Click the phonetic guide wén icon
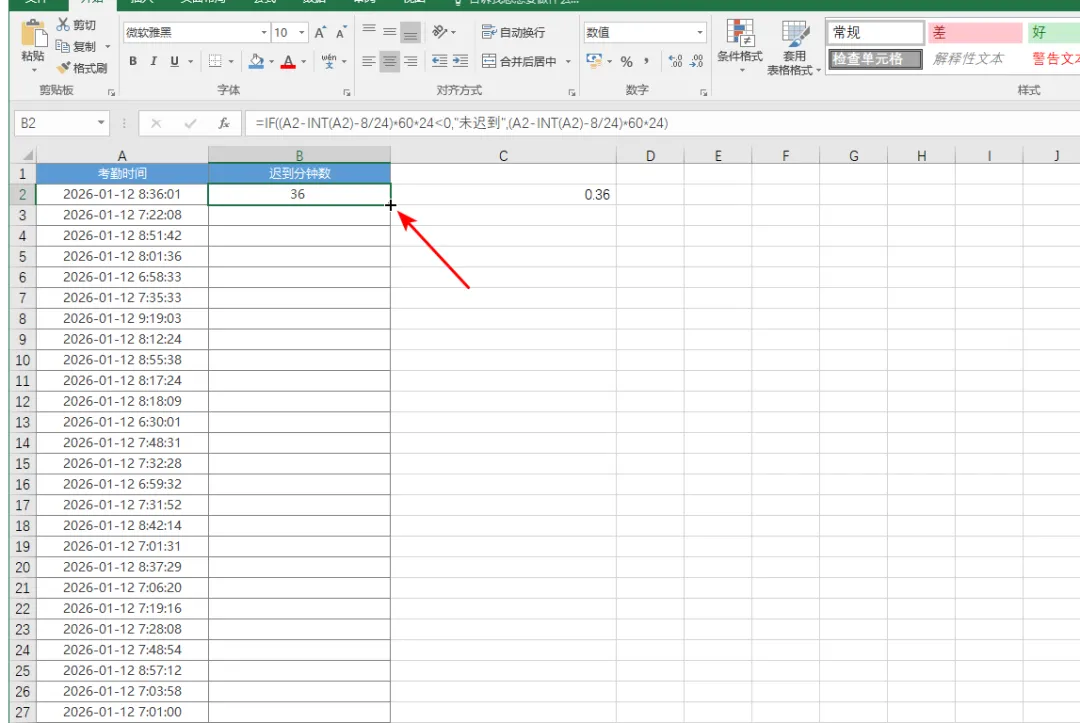 329,61
